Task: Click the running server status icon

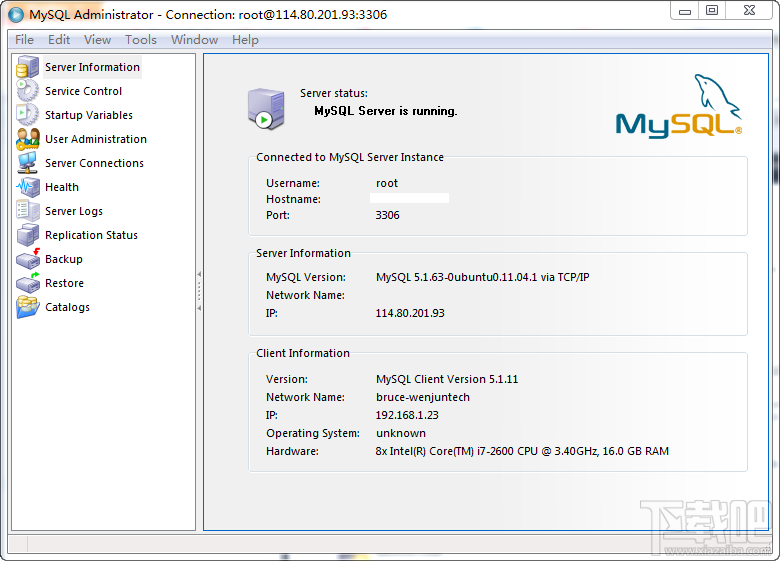Action: [x=266, y=109]
